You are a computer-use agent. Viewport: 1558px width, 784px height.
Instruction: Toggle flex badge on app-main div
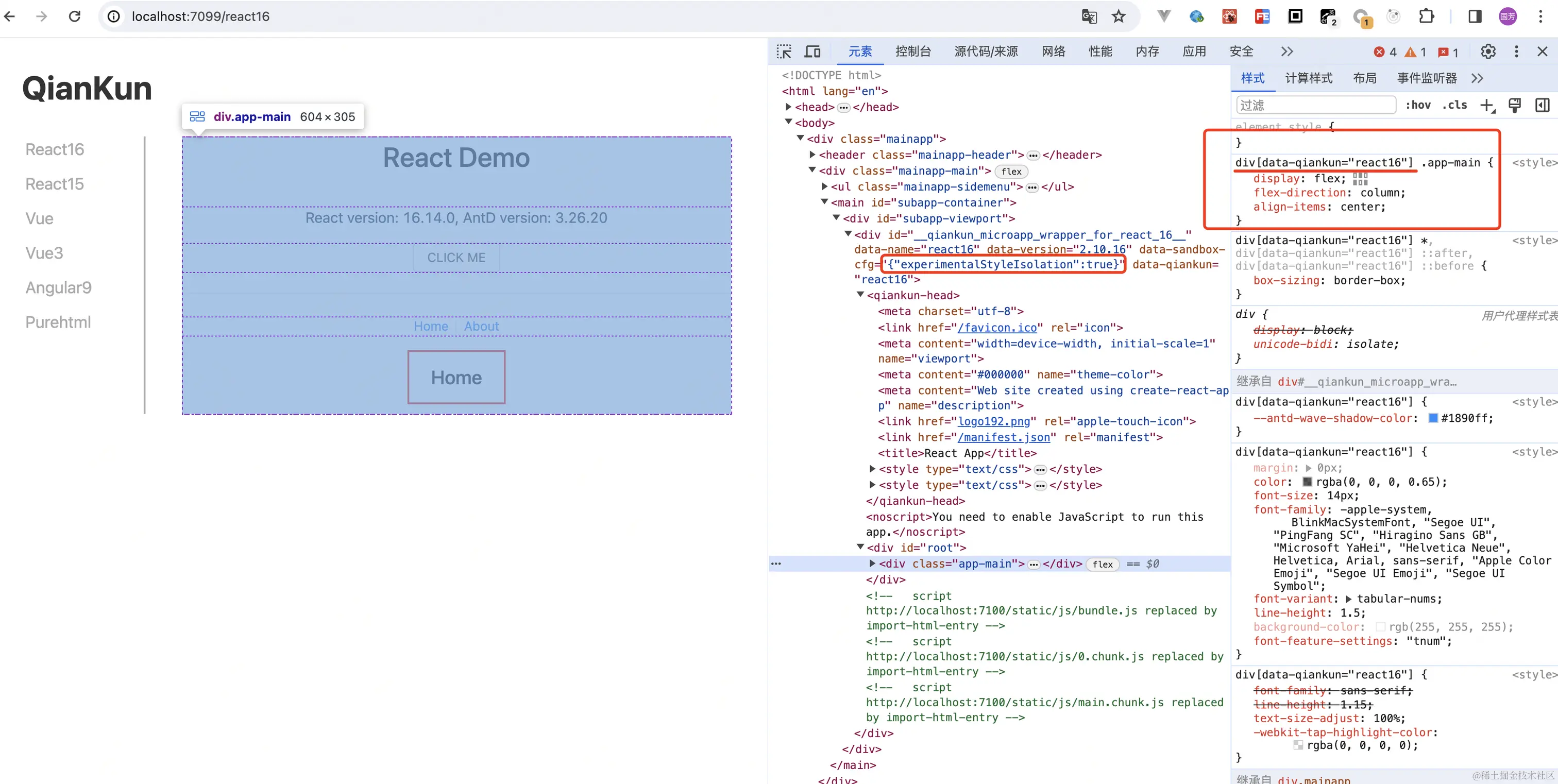coord(1102,564)
